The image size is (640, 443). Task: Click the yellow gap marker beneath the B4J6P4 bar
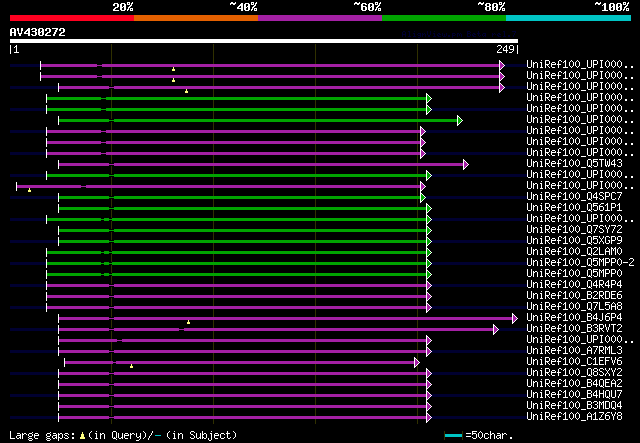click(188, 322)
